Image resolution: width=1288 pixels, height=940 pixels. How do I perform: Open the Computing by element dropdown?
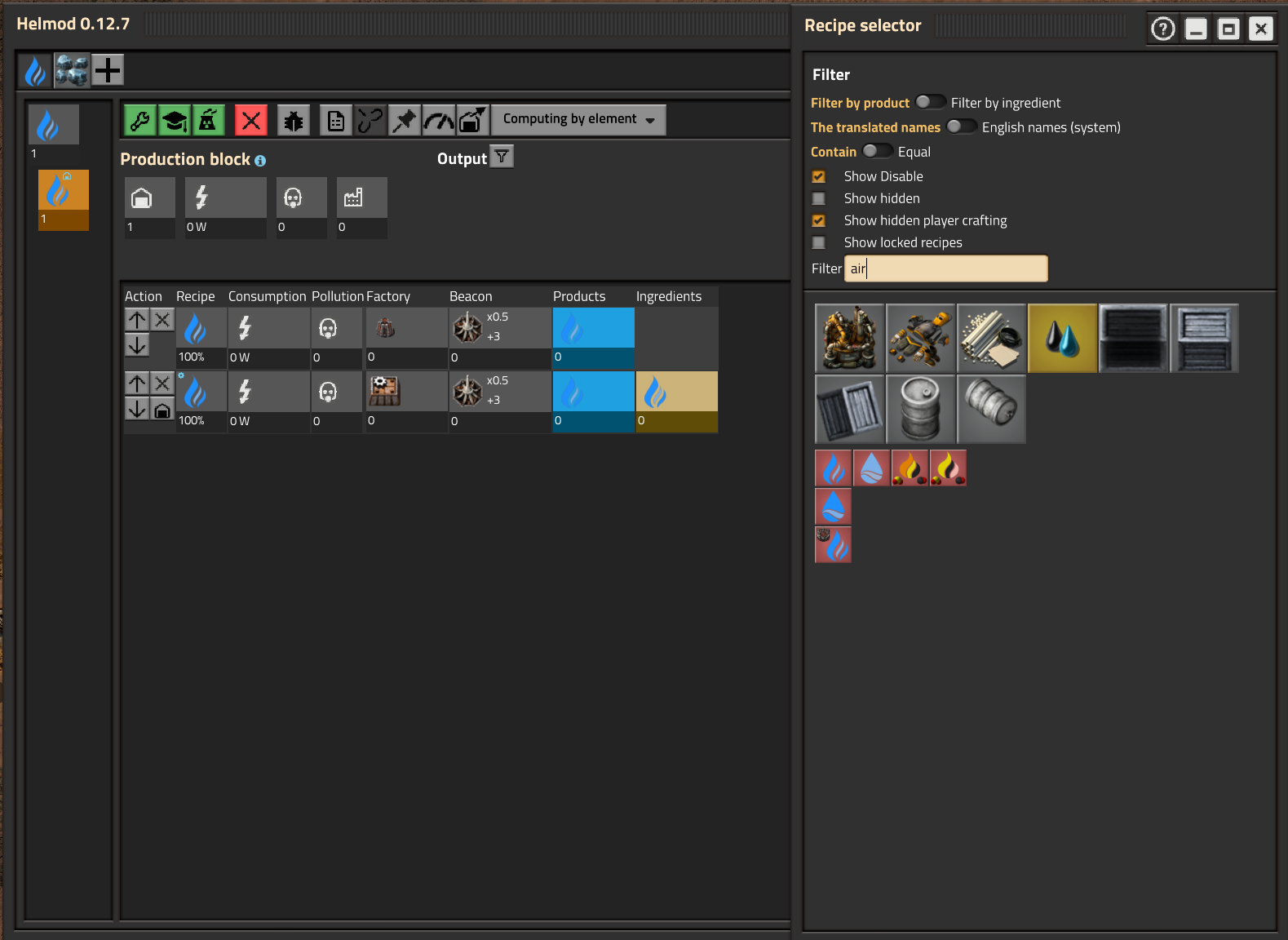click(x=578, y=119)
